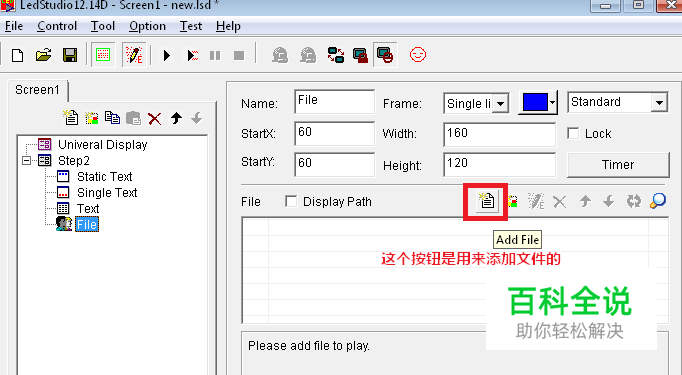Image resolution: width=682 pixels, height=375 pixels.
Task: Select the Text tree item
Action: click(88, 208)
